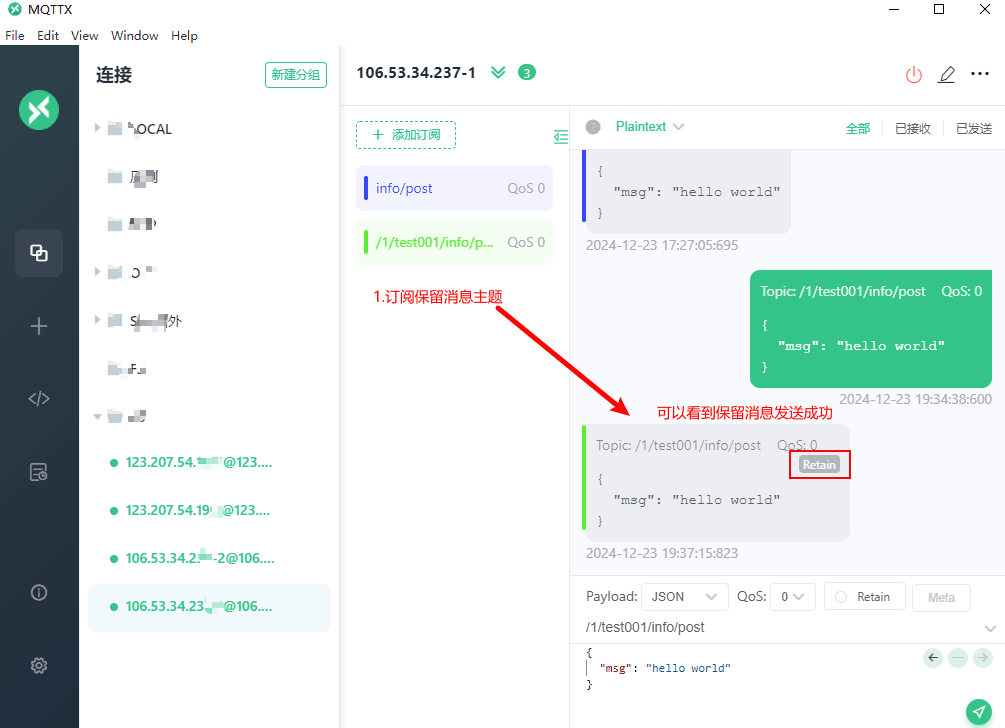The image size is (1005, 728).
Task: Open the QoS 0 level dropdown
Action: point(792,597)
